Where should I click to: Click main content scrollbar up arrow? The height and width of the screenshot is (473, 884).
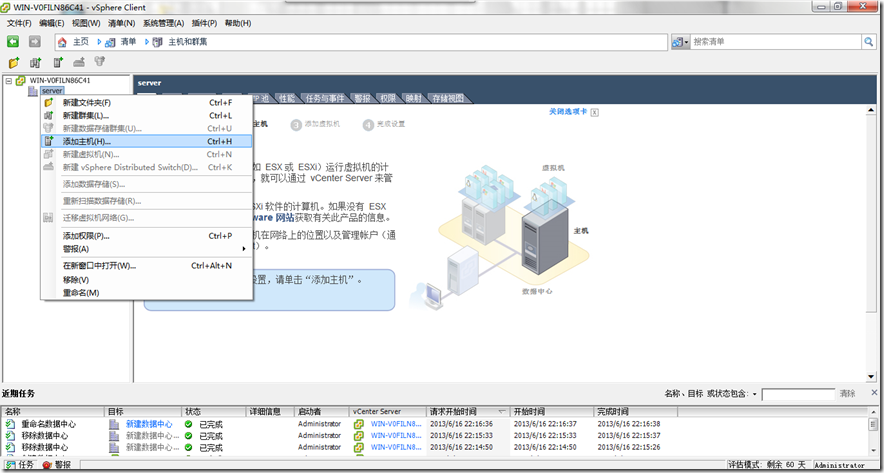pos(871,110)
